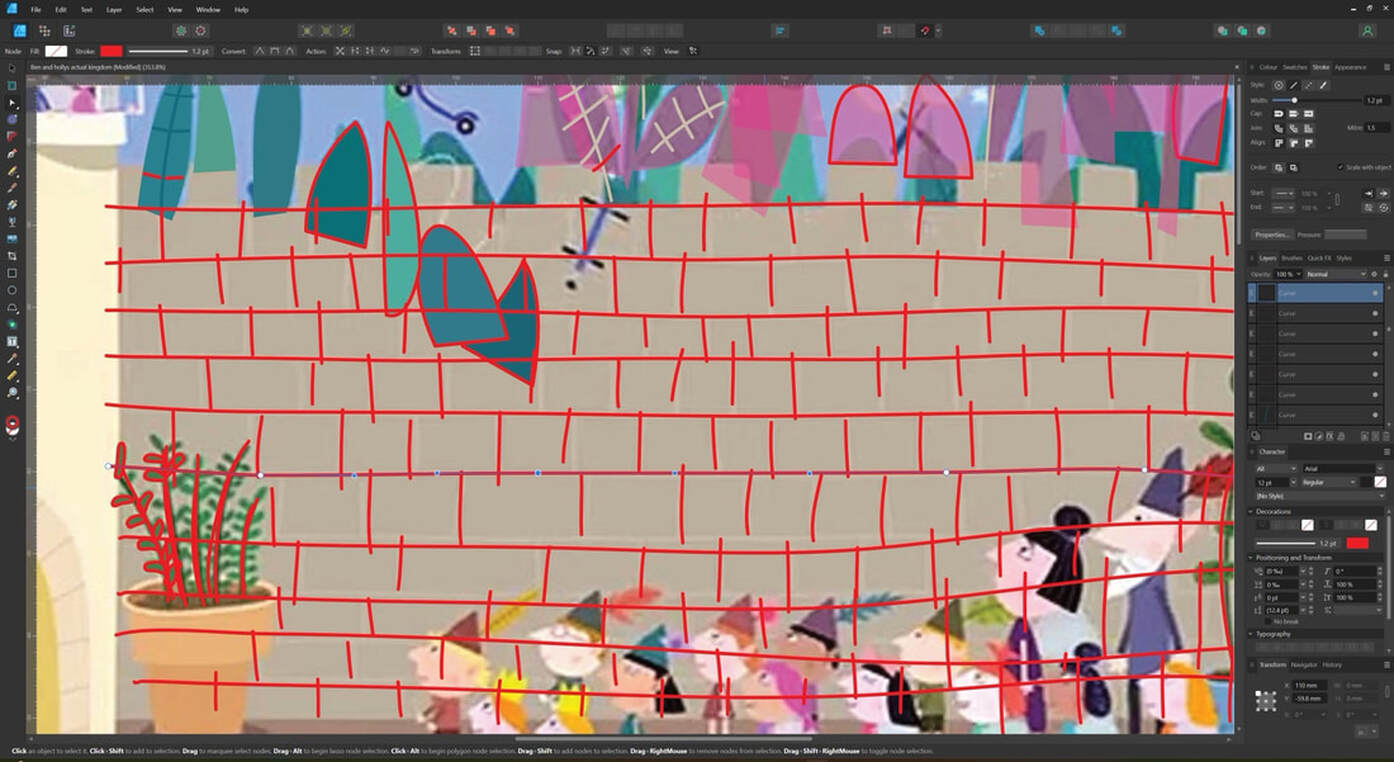Click the Break curve action icon
The image size is (1394, 762).
pos(340,51)
